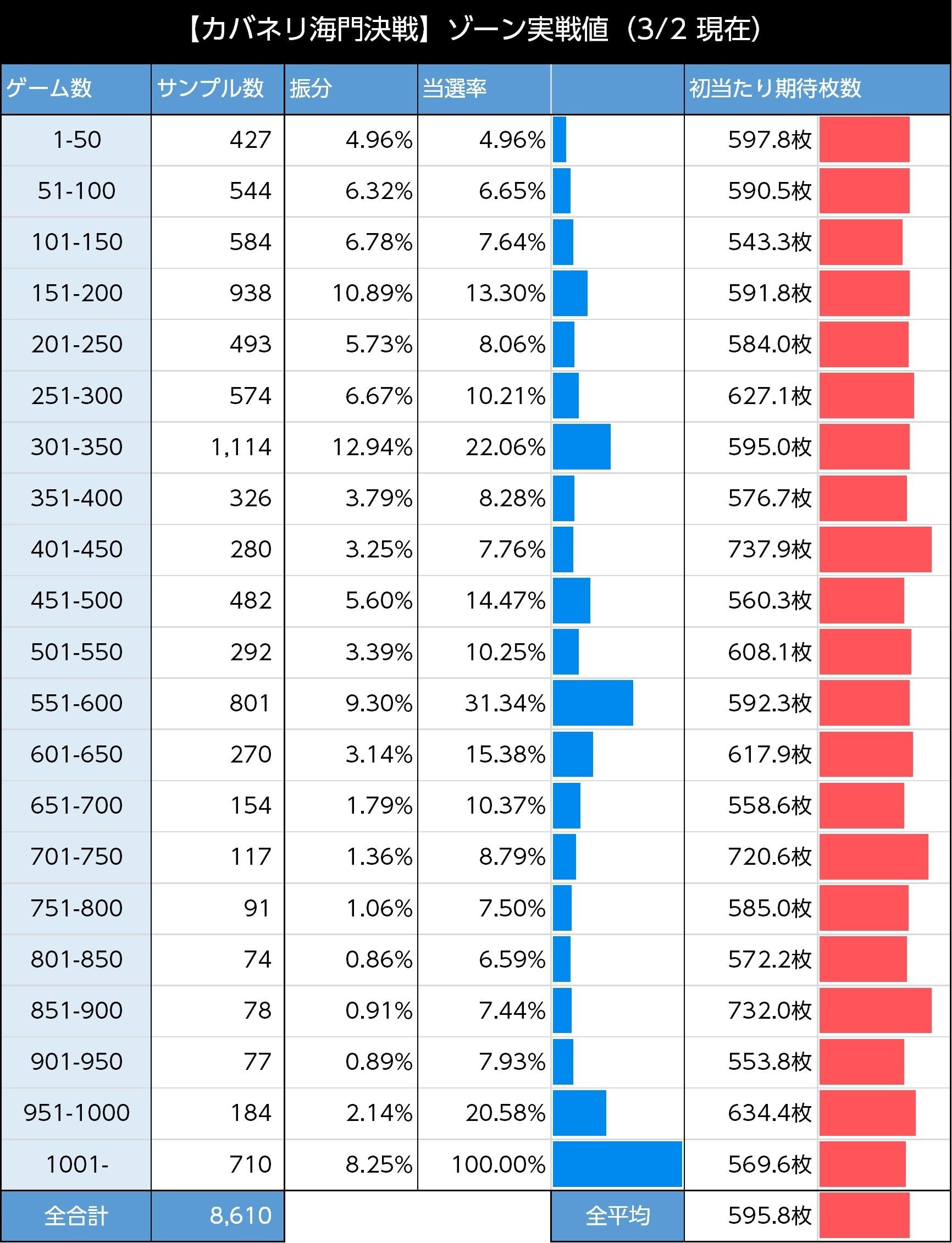Click the 初当たり期待枚数 column header
Image resolution: width=952 pixels, height=1243 pixels.
(x=774, y=89)
